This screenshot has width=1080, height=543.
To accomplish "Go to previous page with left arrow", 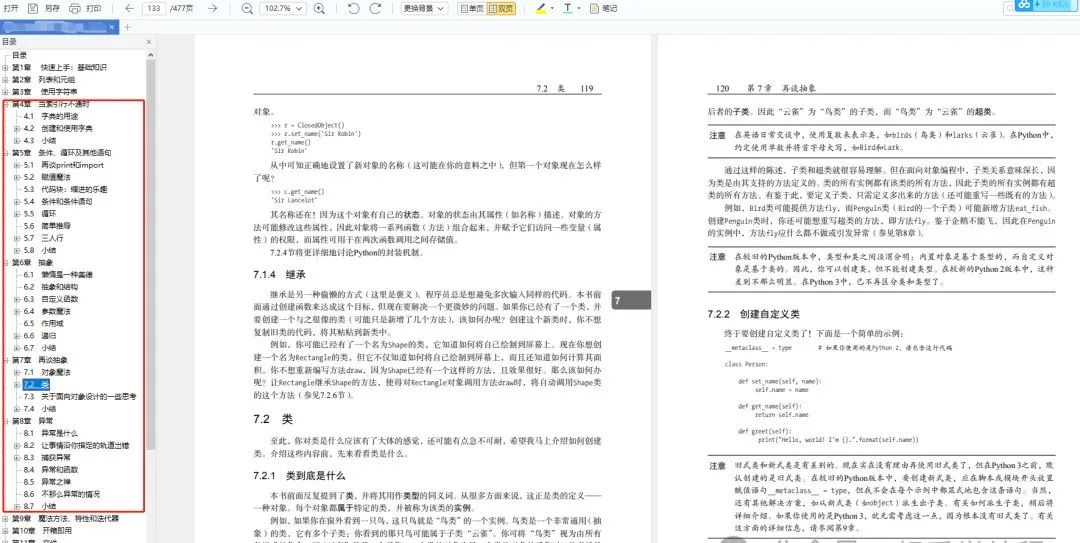I will tap(129, 8).
